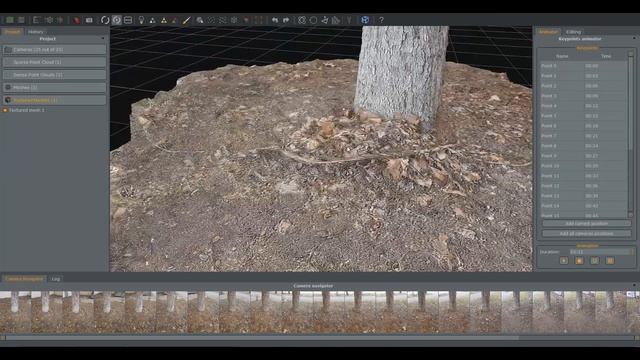Click the first animation playback button
Viewport: 640px width, 360px height.
(x=564, y=260)
